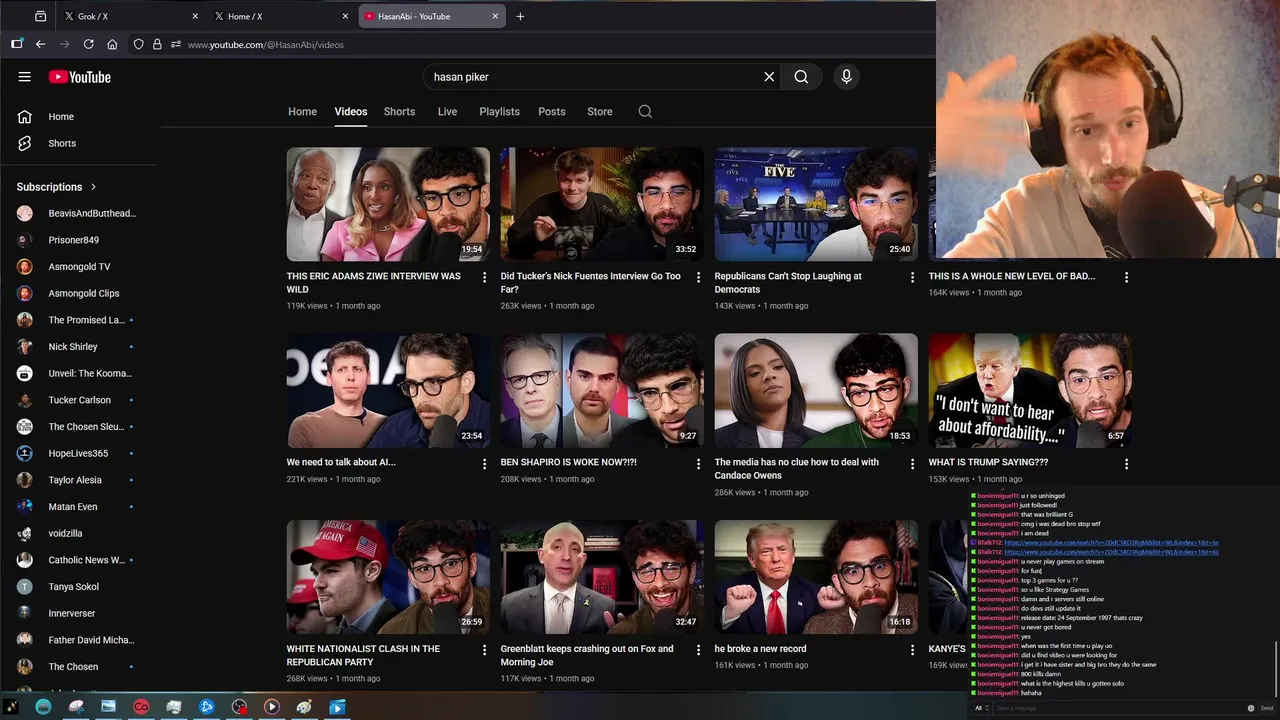1280x720 pixels.
Task: Open site permissions icon in address bar
Action: coord(176,44)
